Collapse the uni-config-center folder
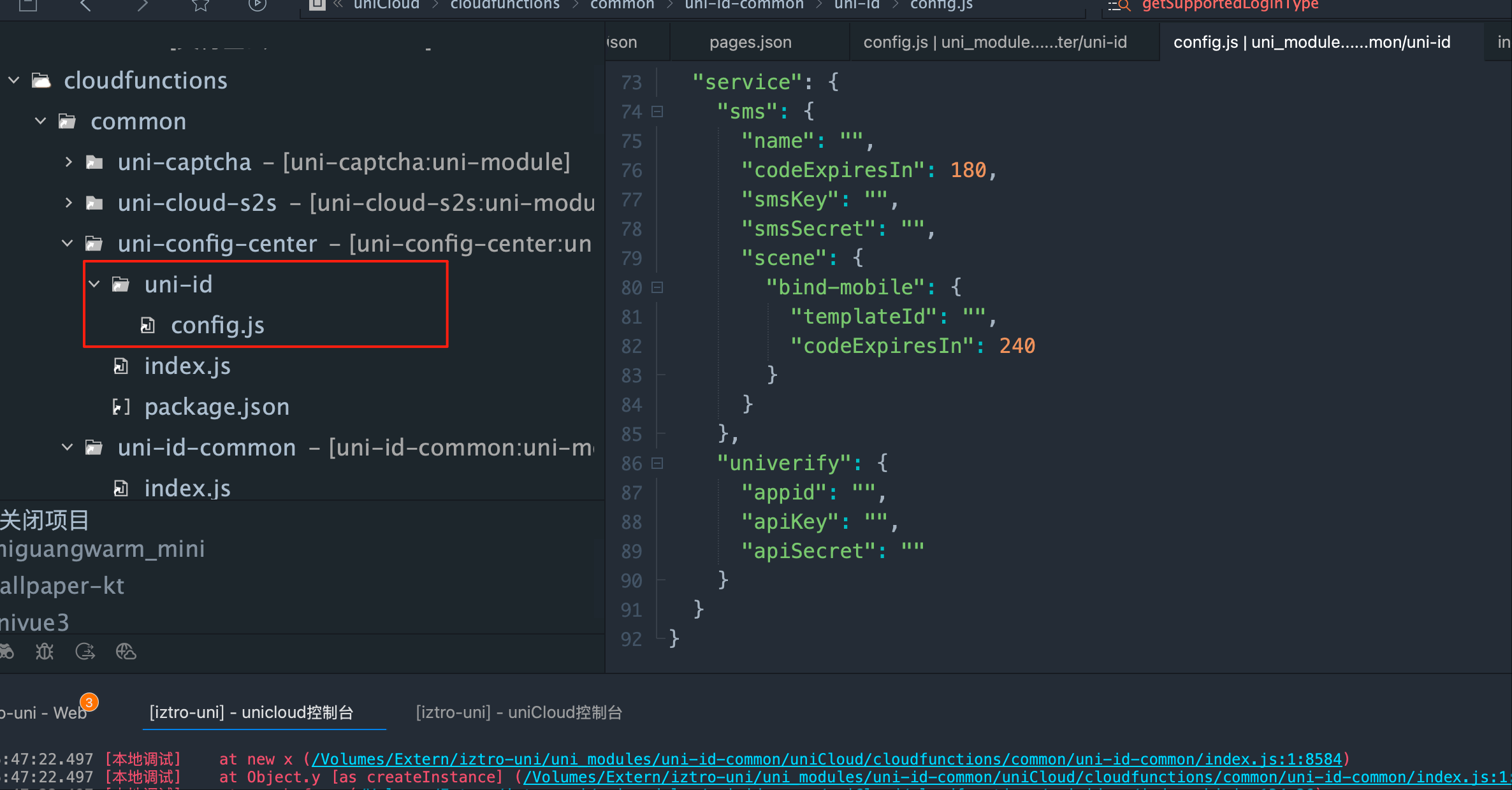 [x=68, y=243]
